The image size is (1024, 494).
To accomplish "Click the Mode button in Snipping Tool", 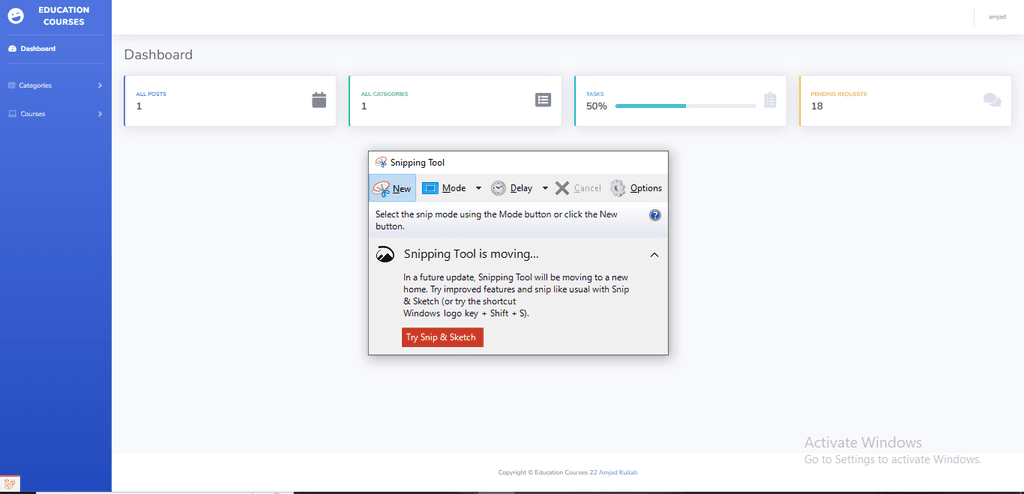I will [x=444, y=188].
